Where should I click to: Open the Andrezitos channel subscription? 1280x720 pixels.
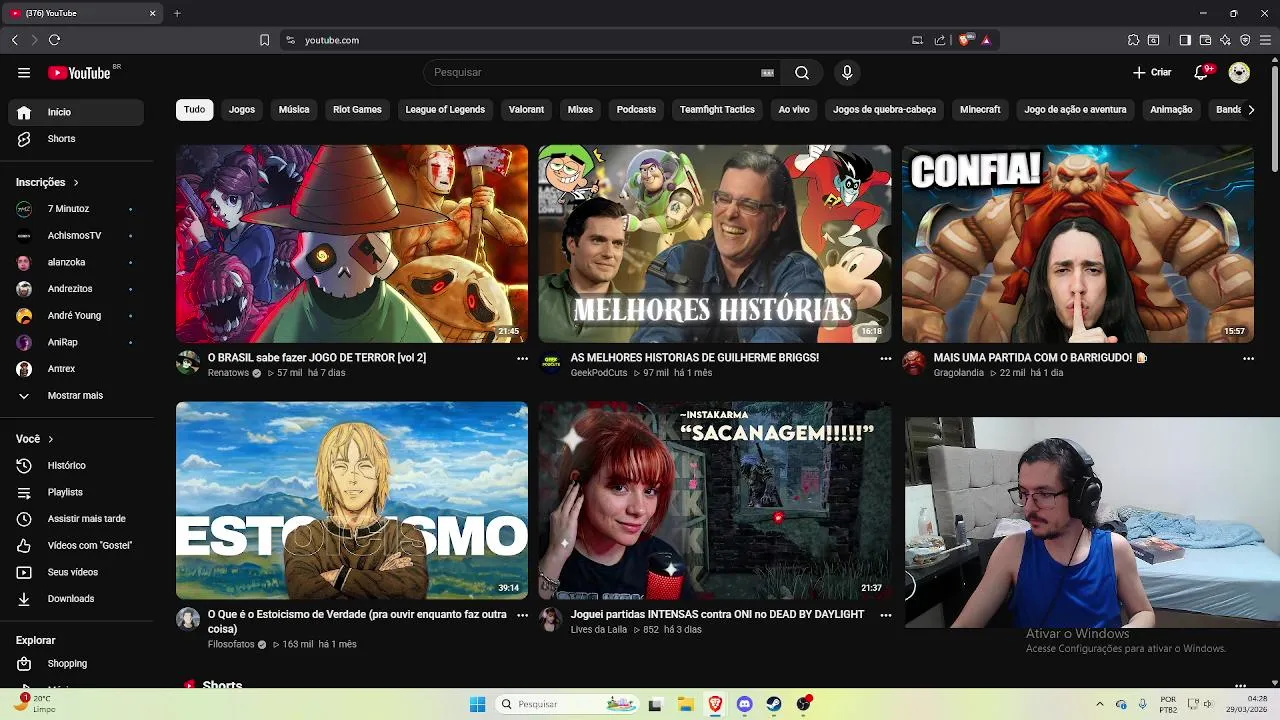click(76, 289)
